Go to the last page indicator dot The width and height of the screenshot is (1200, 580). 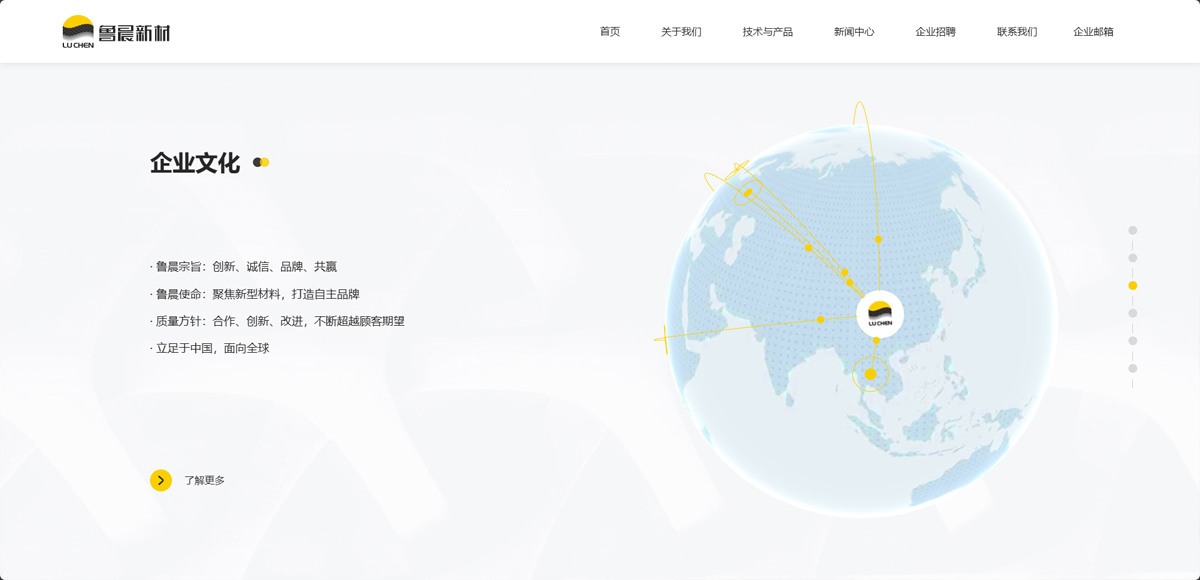pyautogui.click(x=1133, y=368)
